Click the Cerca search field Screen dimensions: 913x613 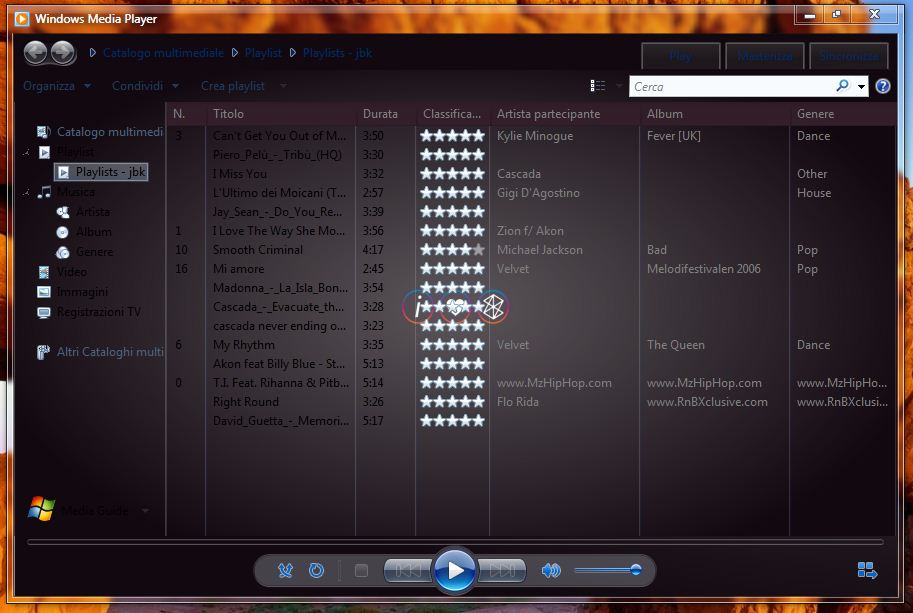coord(732,86)
